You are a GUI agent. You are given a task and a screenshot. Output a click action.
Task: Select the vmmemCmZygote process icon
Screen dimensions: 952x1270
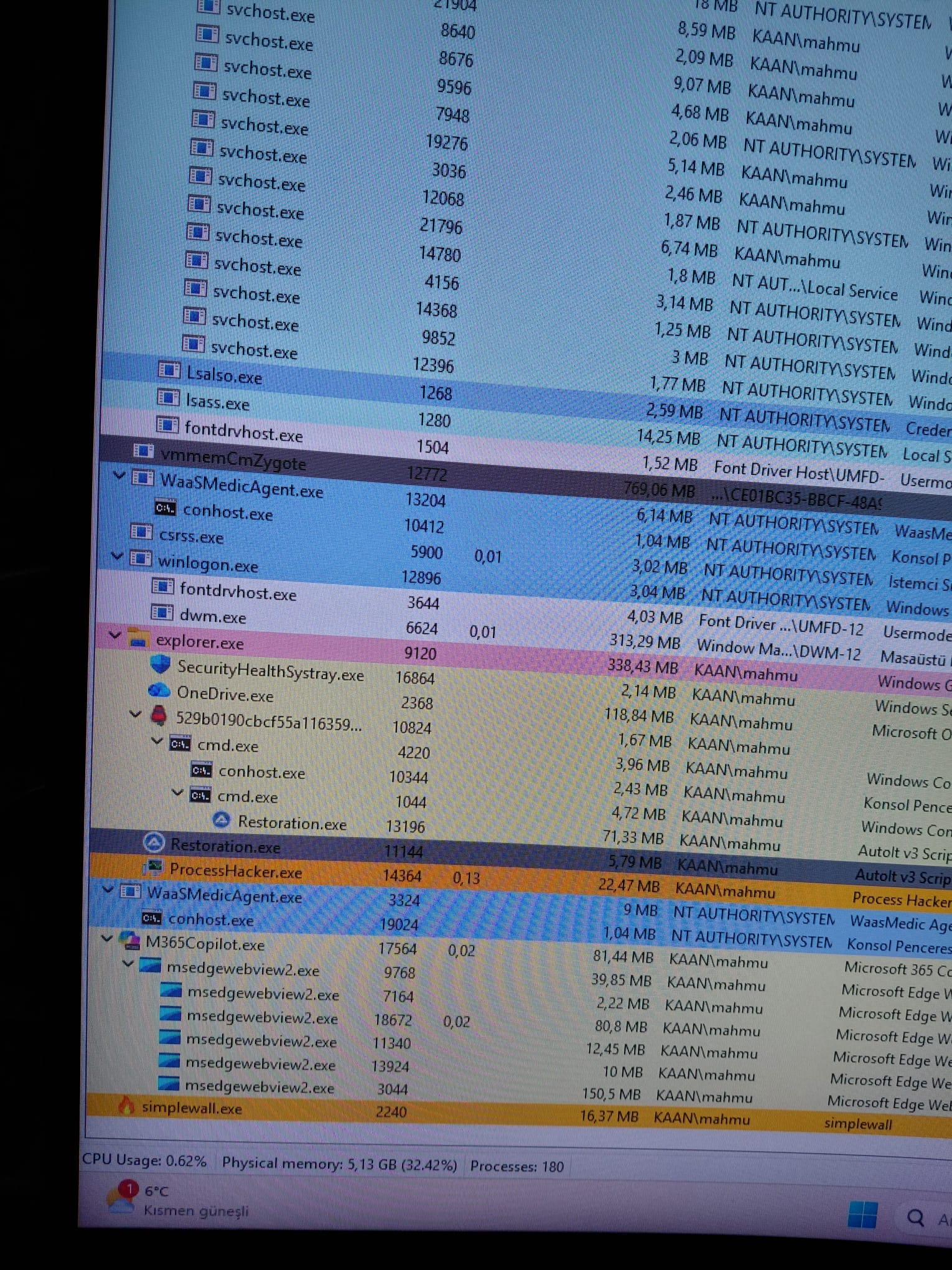(144, 451)
